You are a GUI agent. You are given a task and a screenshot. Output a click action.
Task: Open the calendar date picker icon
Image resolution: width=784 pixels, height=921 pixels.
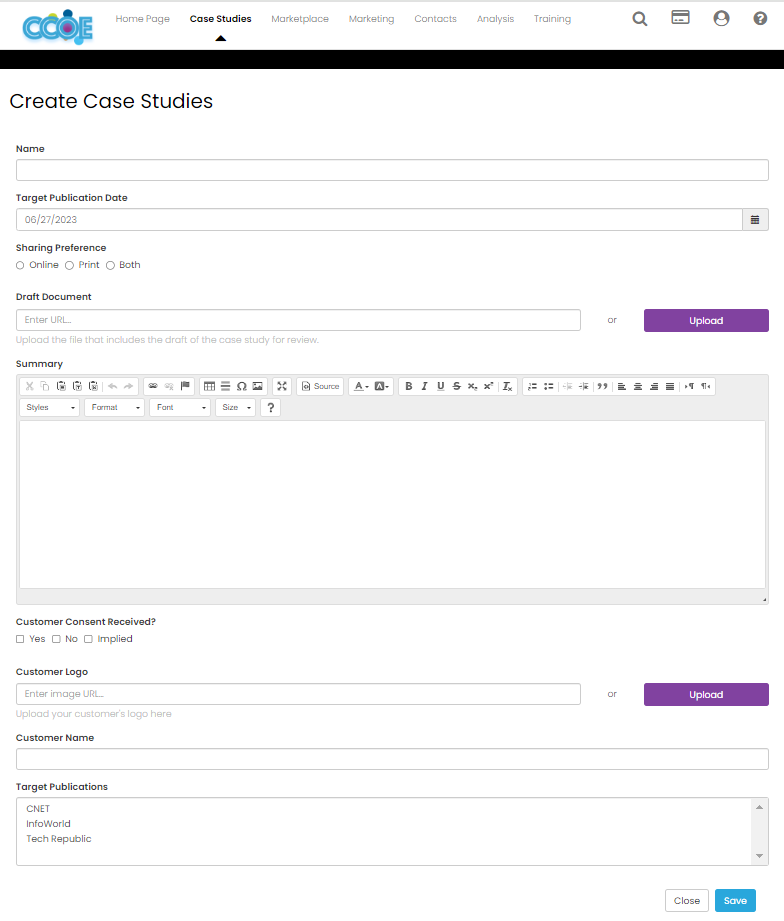(755, 220)
